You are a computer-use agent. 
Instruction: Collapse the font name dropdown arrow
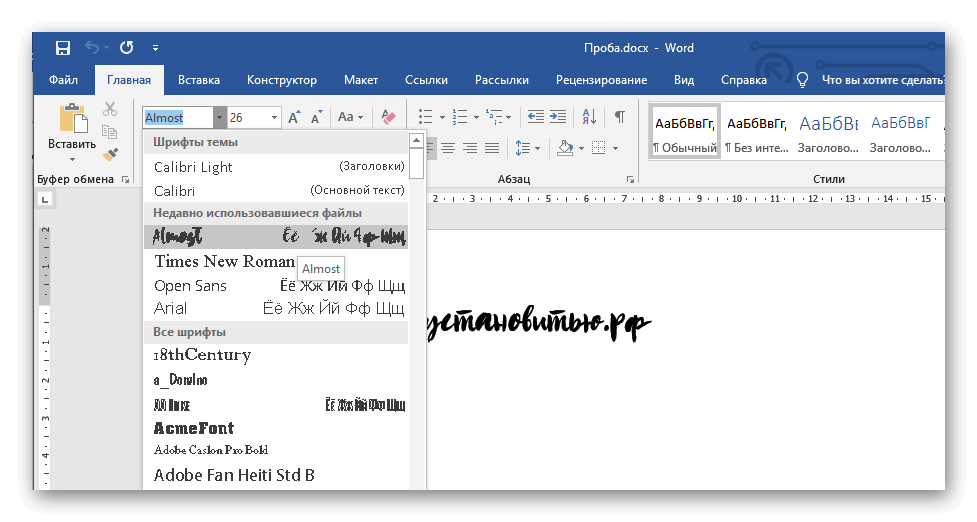[x=219, y=117]
